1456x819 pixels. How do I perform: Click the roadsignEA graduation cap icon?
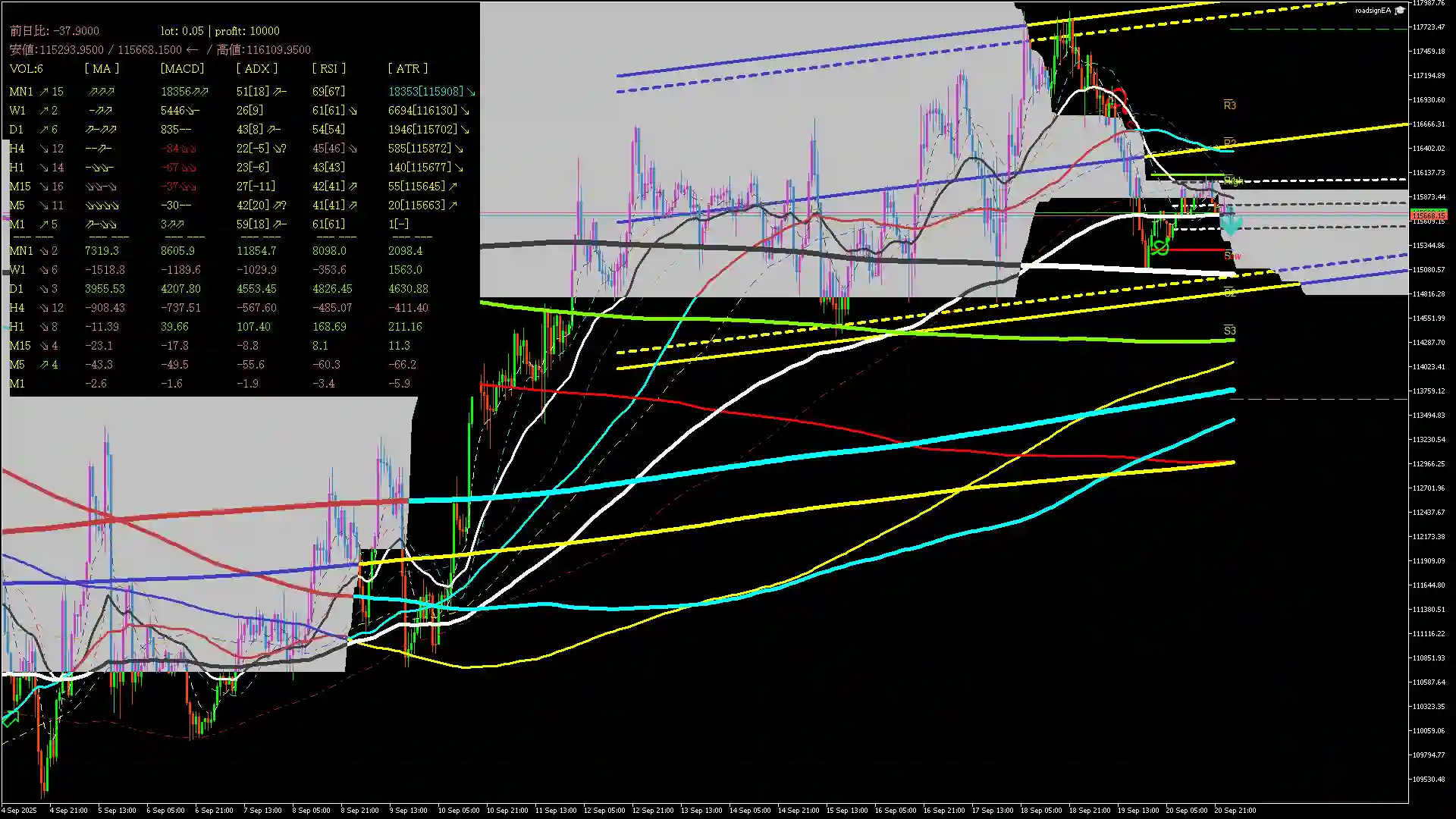(1400, 11)
